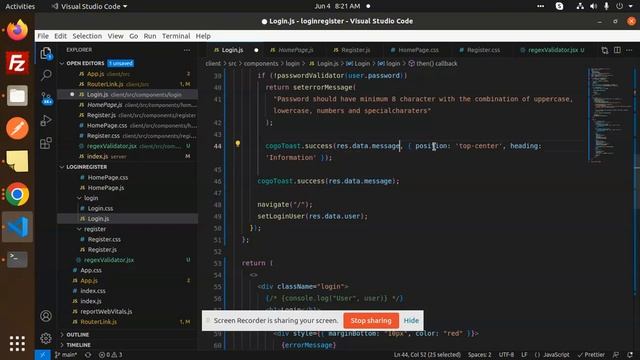This screenshot has width=640, height=360.
Task: Open RouterLink.js in Open Editors
Action: tap(128, 84)
